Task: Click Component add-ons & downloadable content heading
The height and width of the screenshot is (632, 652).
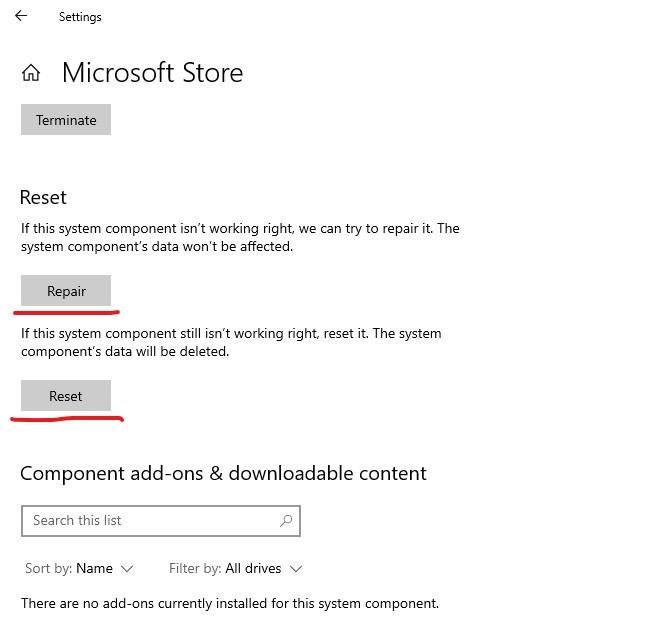Action: tap(223, 473)
